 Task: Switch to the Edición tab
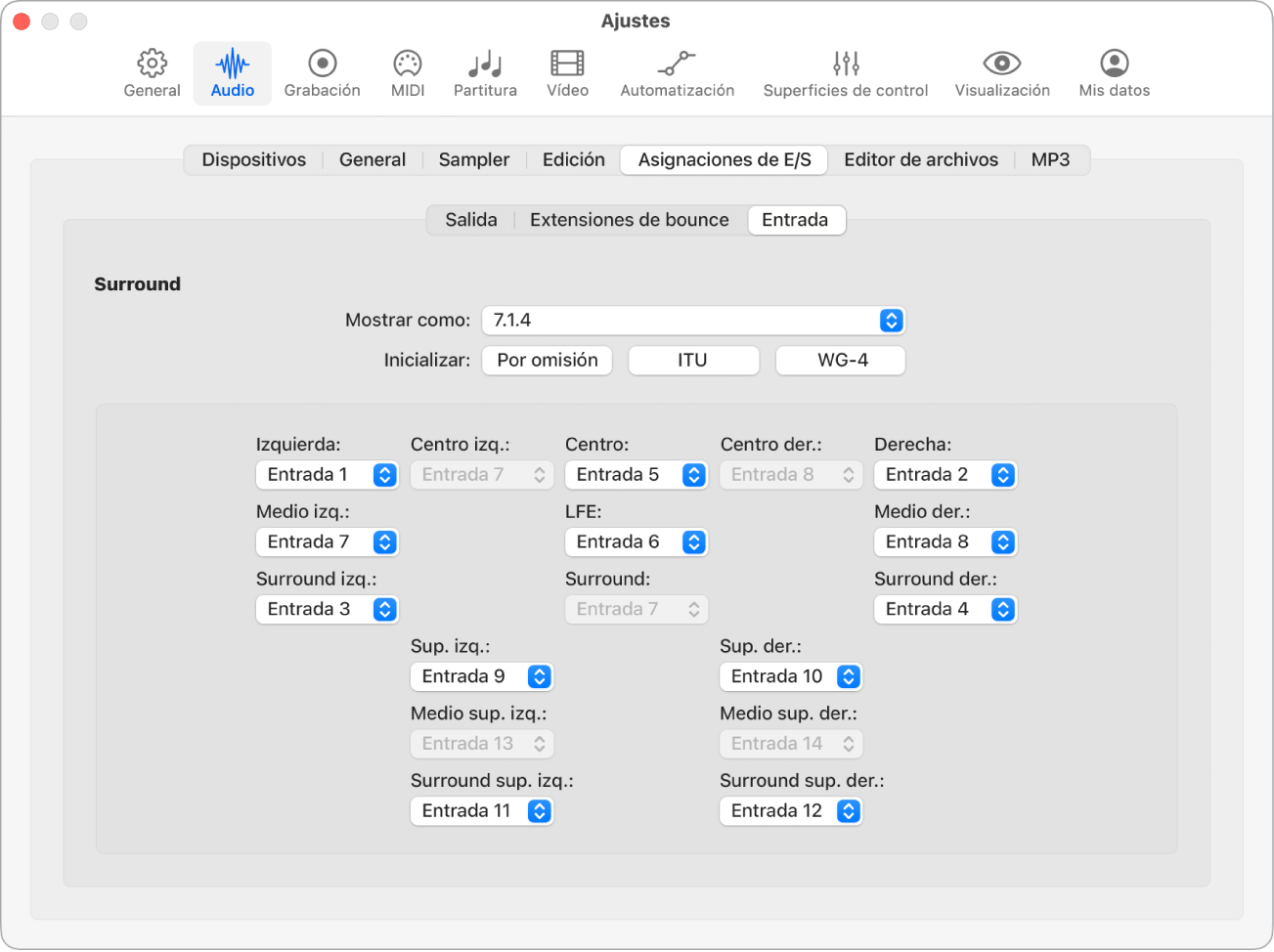tap(574, 160)
